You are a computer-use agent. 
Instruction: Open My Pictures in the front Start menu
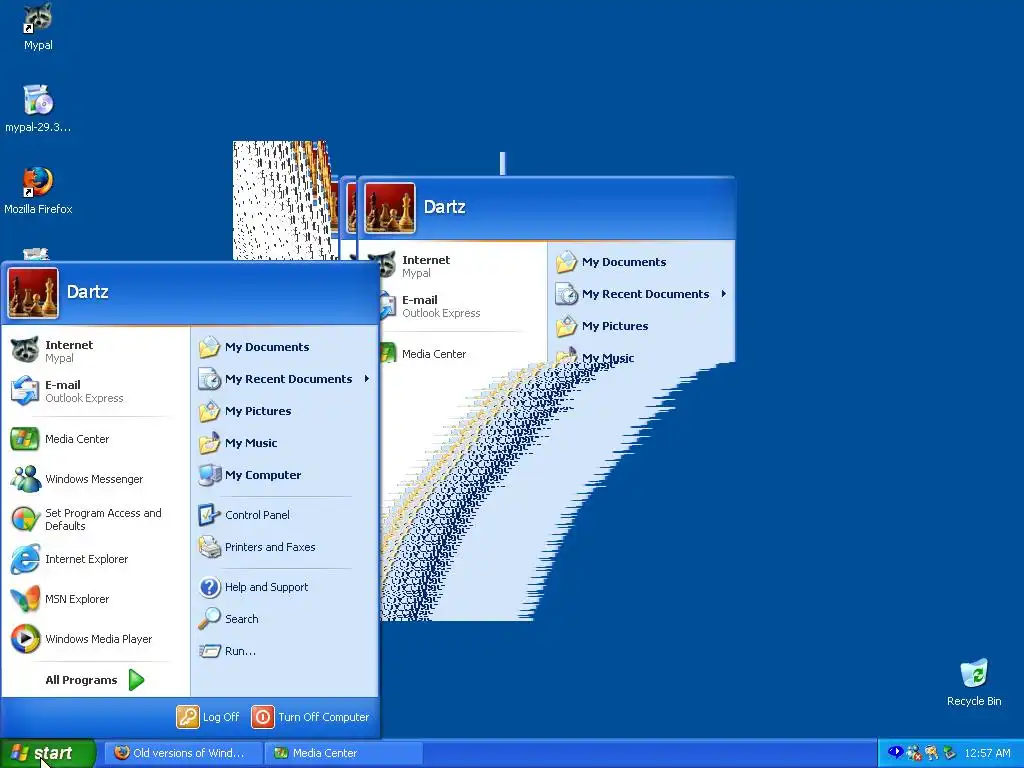click(285, 411)
